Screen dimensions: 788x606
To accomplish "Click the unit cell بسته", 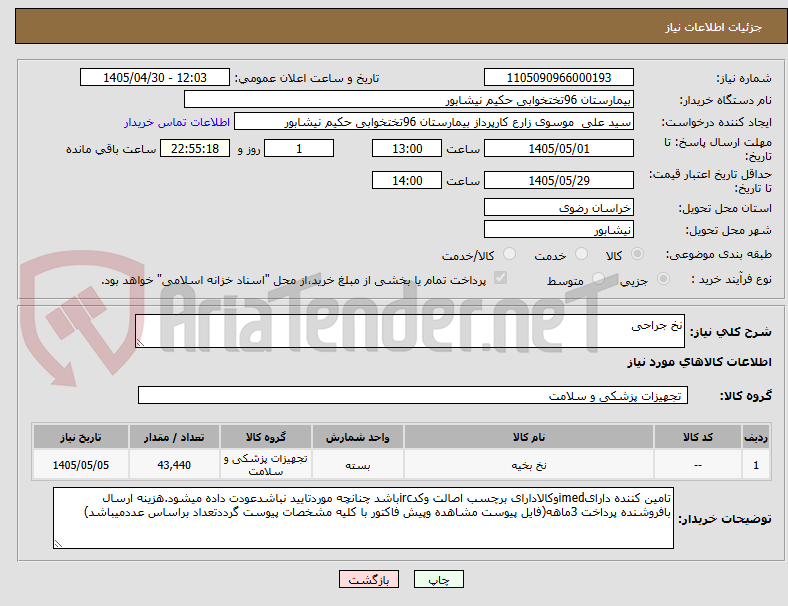I will (357, 465).
